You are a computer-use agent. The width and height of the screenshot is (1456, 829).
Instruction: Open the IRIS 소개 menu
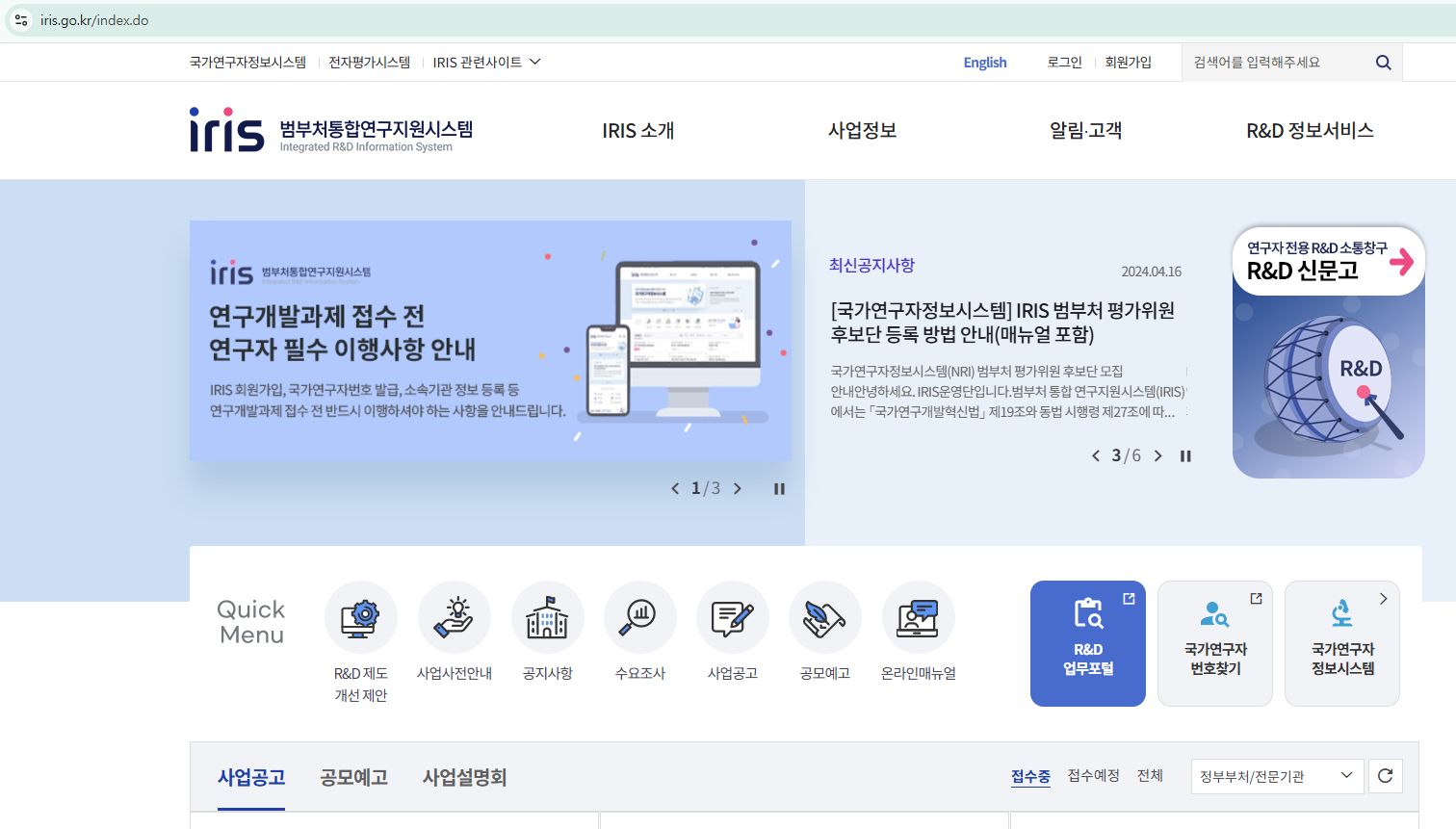click(638, 131)
